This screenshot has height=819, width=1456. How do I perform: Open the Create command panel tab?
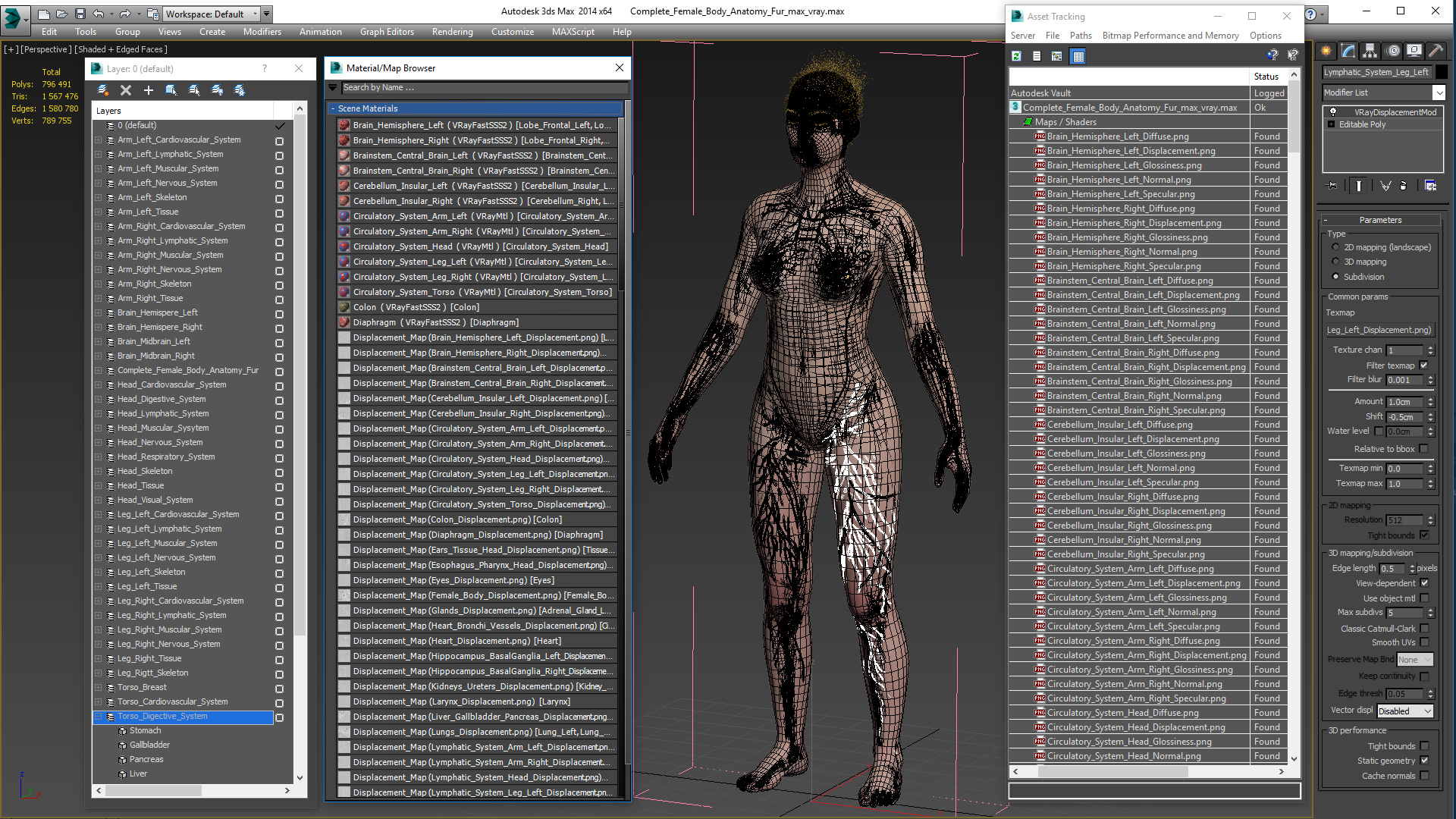pos(1326,51)
